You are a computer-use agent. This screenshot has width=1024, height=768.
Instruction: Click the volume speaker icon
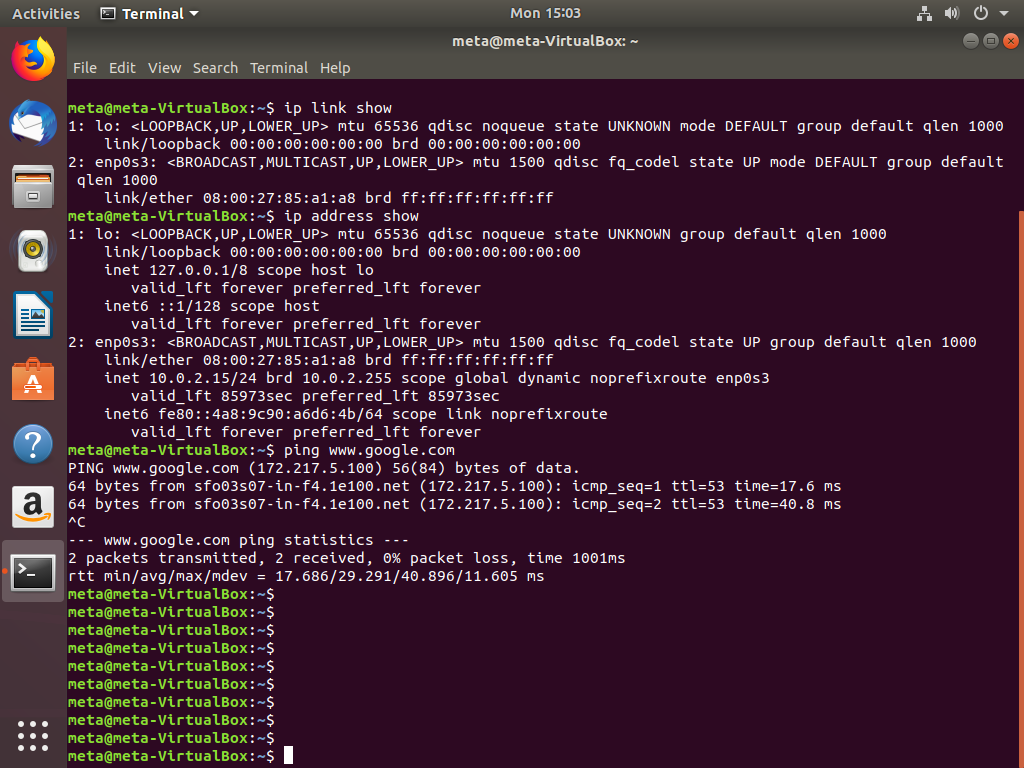[x=952, y=14]
